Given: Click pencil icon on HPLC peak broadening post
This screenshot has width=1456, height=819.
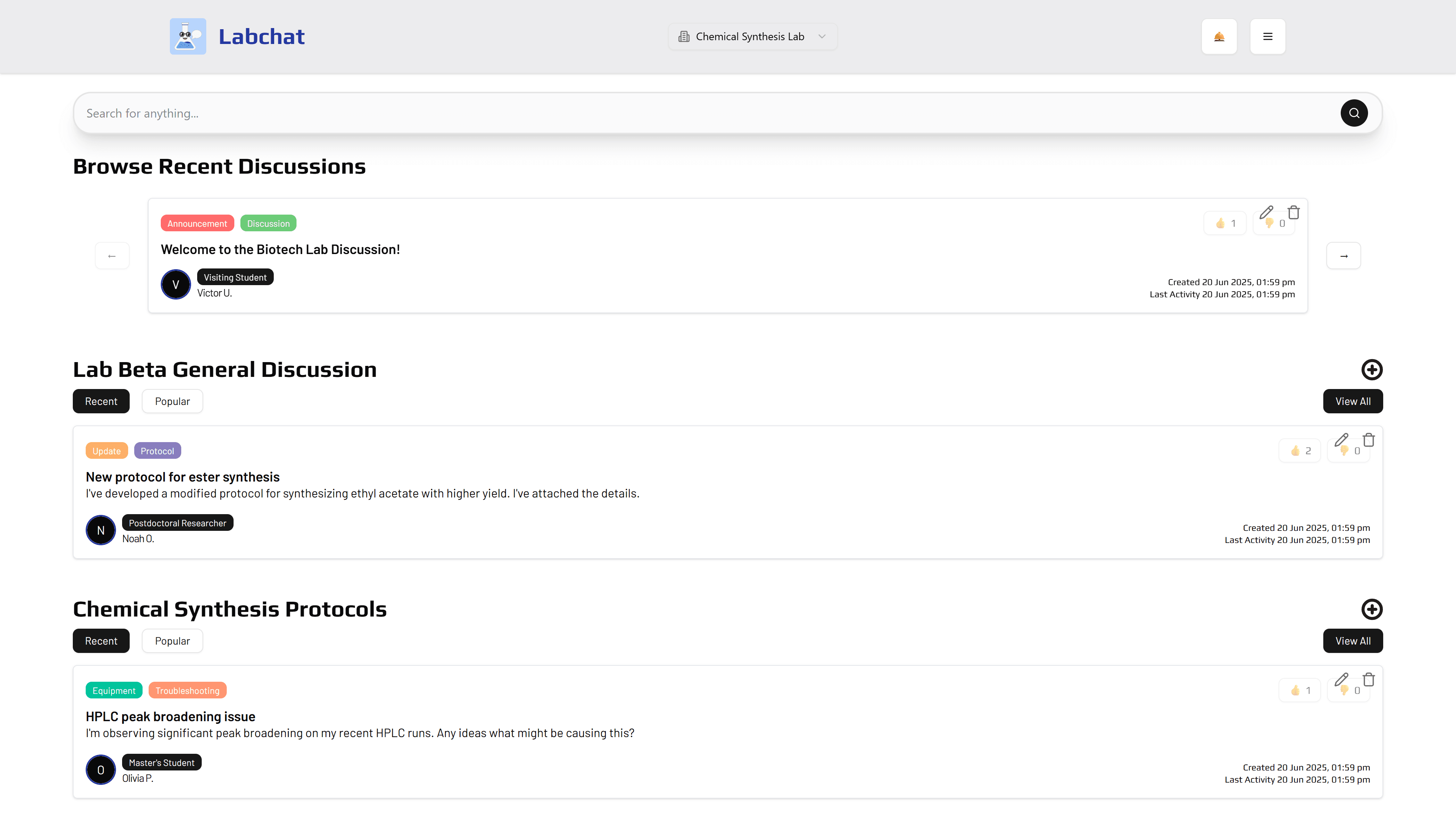Looking at the screenshot, I should pos(1341,679).
